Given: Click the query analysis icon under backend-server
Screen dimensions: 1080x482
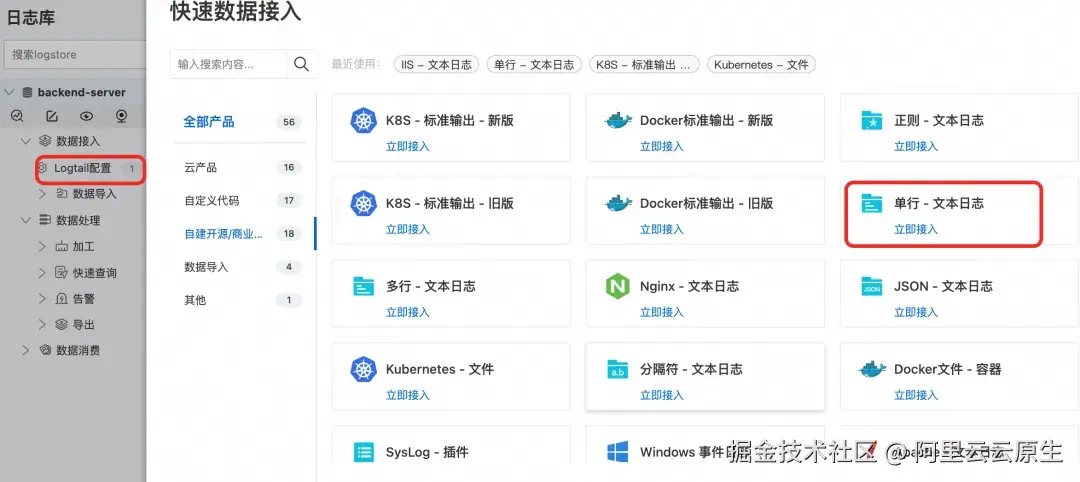Looking at the screenshot, I should pos(17,116).
